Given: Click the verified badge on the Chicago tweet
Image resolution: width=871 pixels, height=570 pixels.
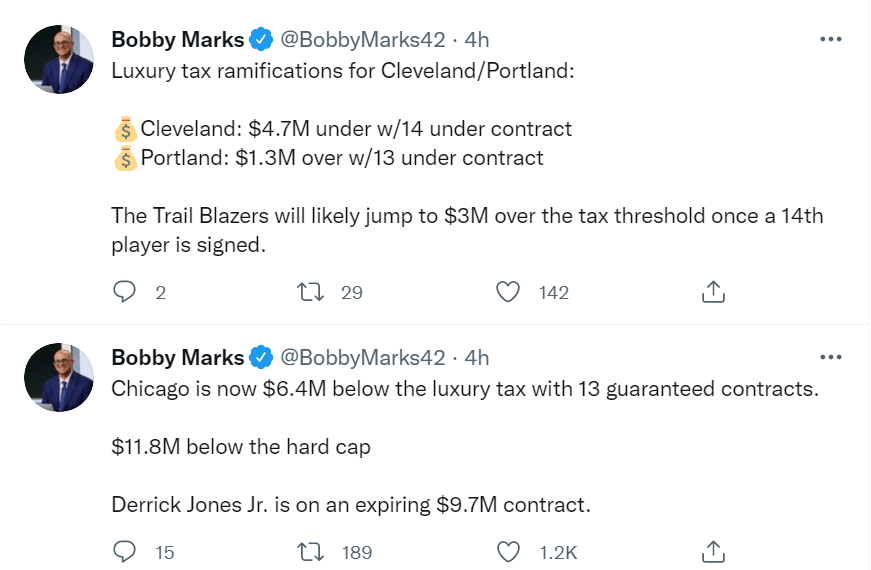Looking at the screenshot, I should coord(261,358).
